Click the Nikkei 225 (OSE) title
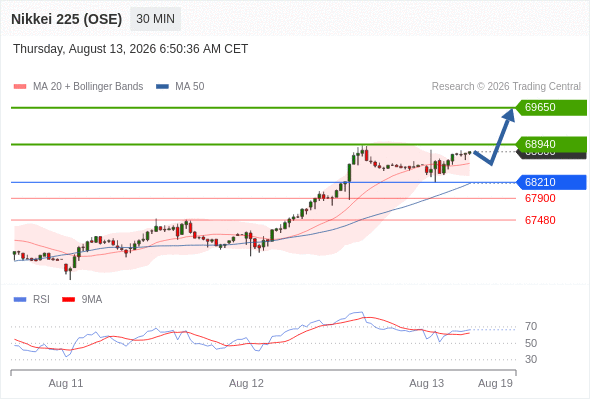The width and height of the screenshot is (590, 400). pyautogui.click(x=67, y=19)
